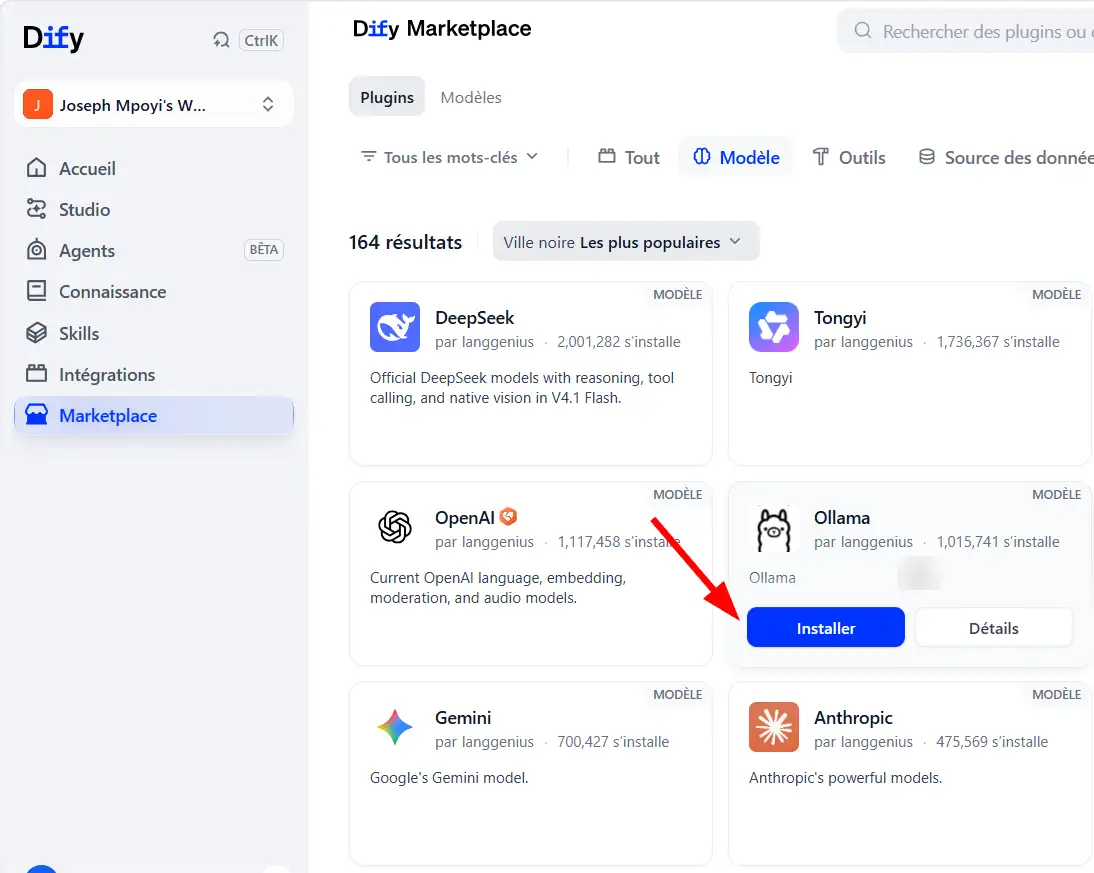Open workspace avatar J icon
Screen dimensions: 1094x873
(38, 105)
